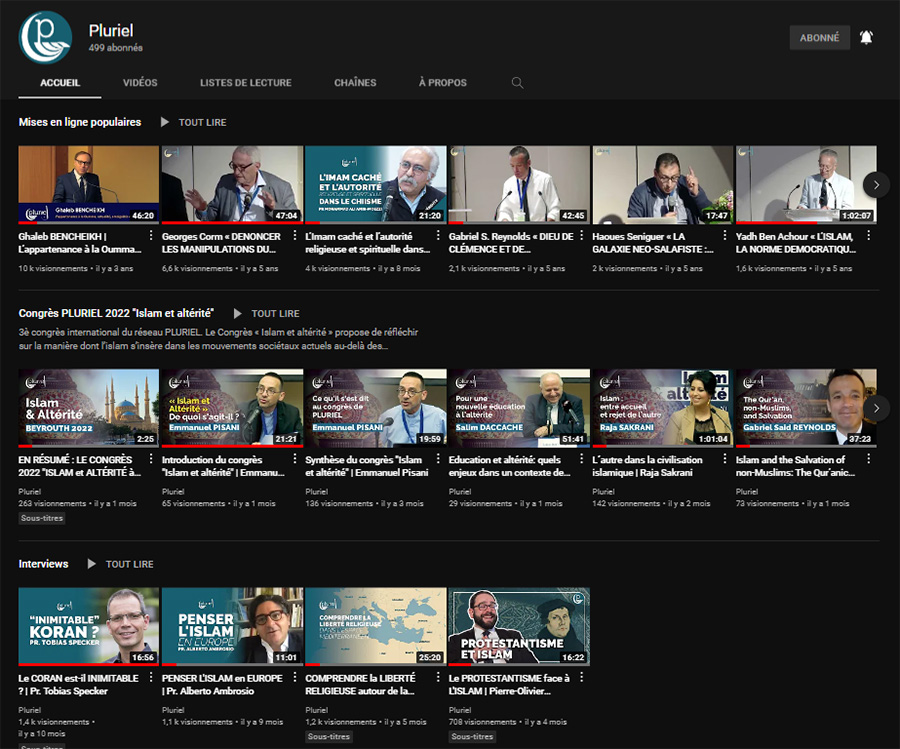
Task: Click Sous-titres badge under EN RÉSUMÉ video
Action: click(x=42, y=518)
